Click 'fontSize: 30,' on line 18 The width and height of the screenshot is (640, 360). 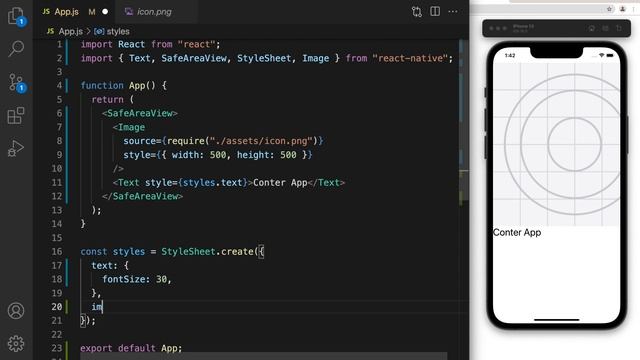coord(137,279)
